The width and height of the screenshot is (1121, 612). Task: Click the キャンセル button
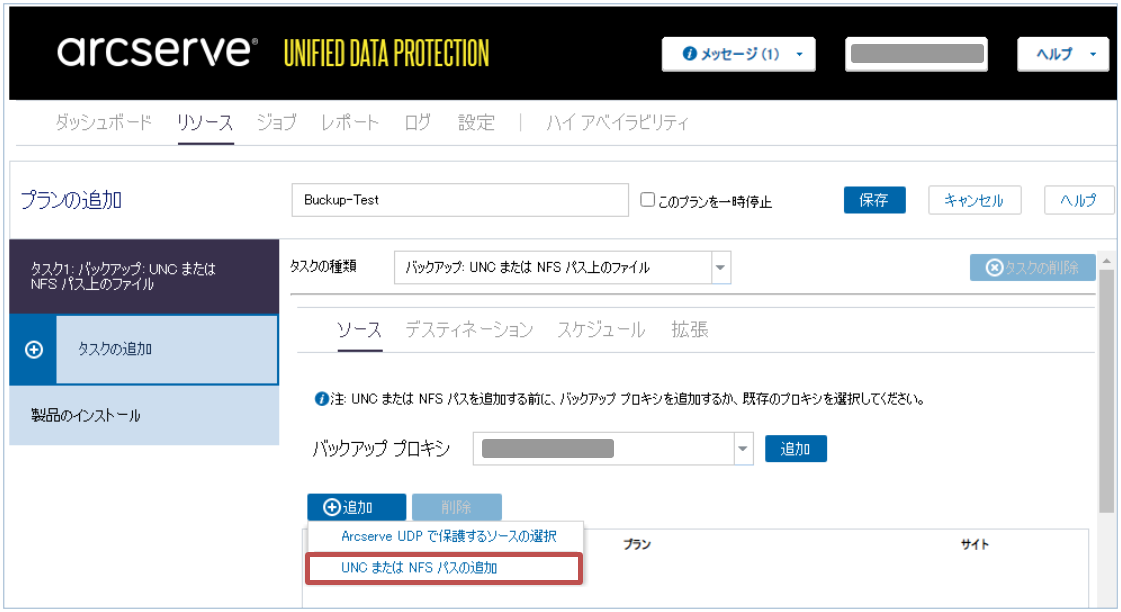coord(974,200)
